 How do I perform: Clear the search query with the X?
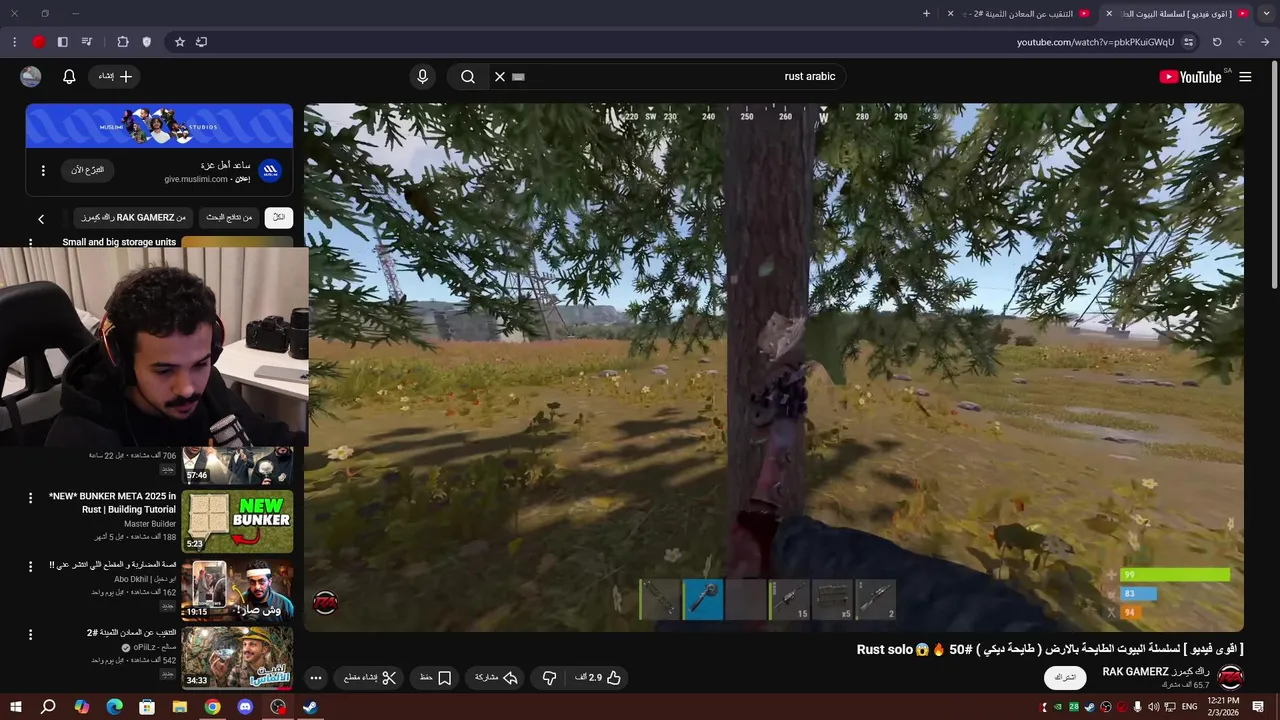tap(500, 77)
